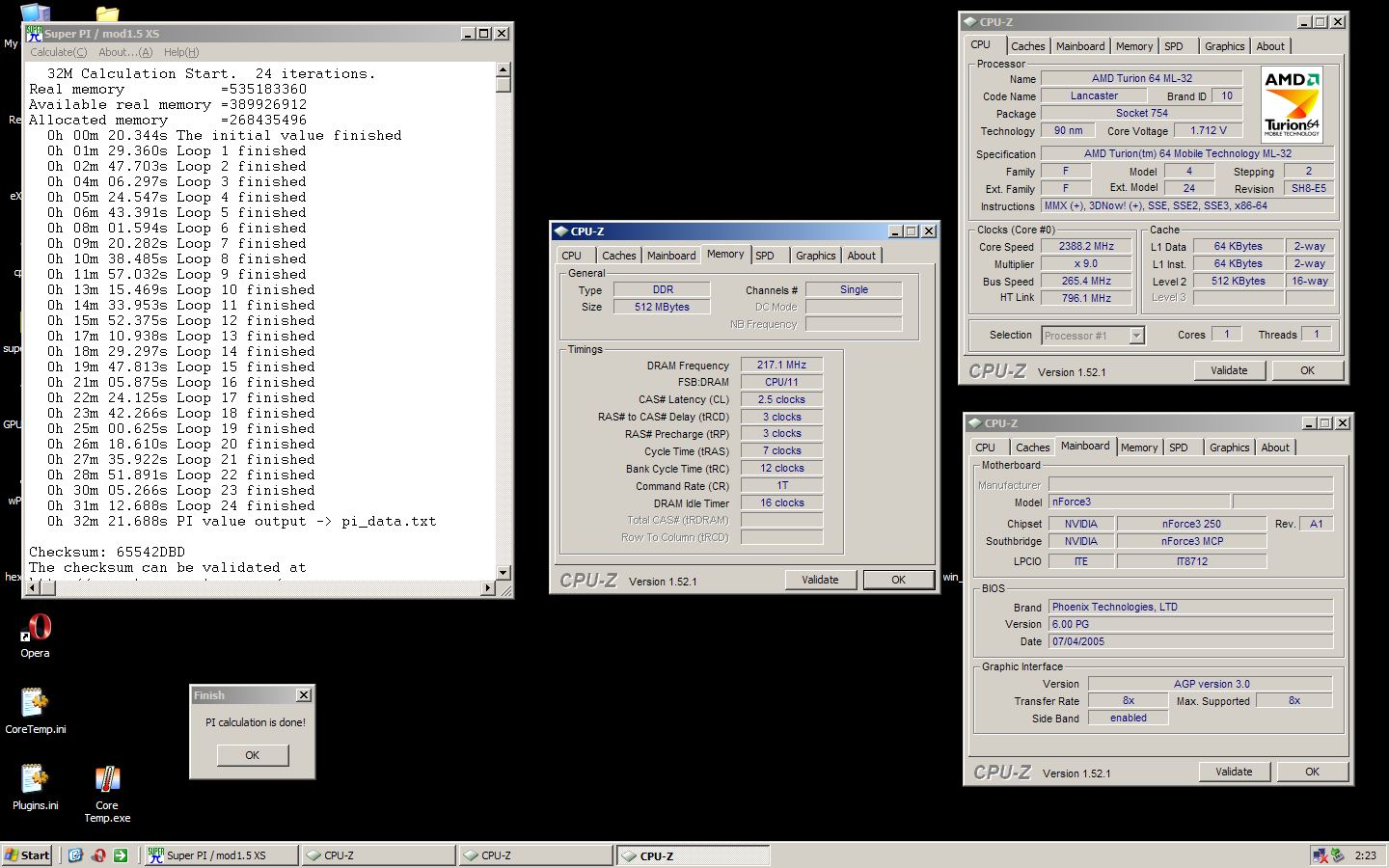Screen dimensions: 1389x868
Task: Click the Opera quick launch icon in taskbar
Action: 98,855
